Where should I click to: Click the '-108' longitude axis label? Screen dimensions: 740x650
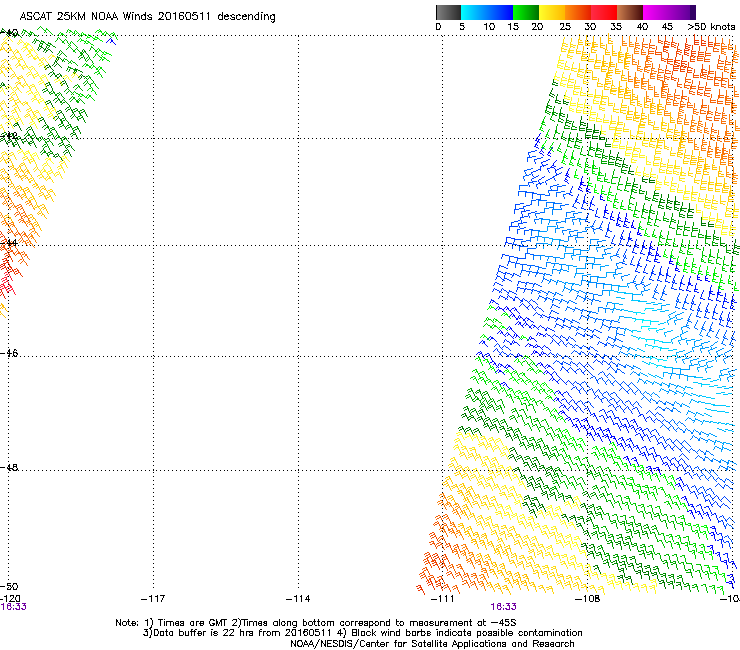click(587, 599)
